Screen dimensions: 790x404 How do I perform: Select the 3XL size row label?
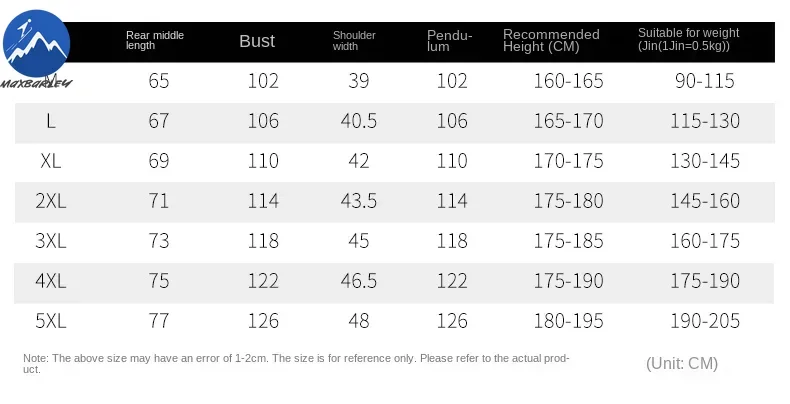pyautogui.click(x=51, y=241)
